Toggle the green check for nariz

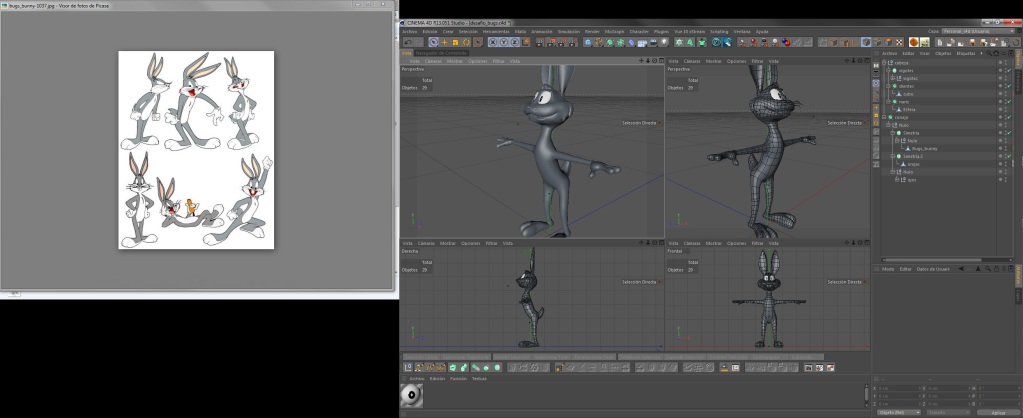[x=1009, y=102]
